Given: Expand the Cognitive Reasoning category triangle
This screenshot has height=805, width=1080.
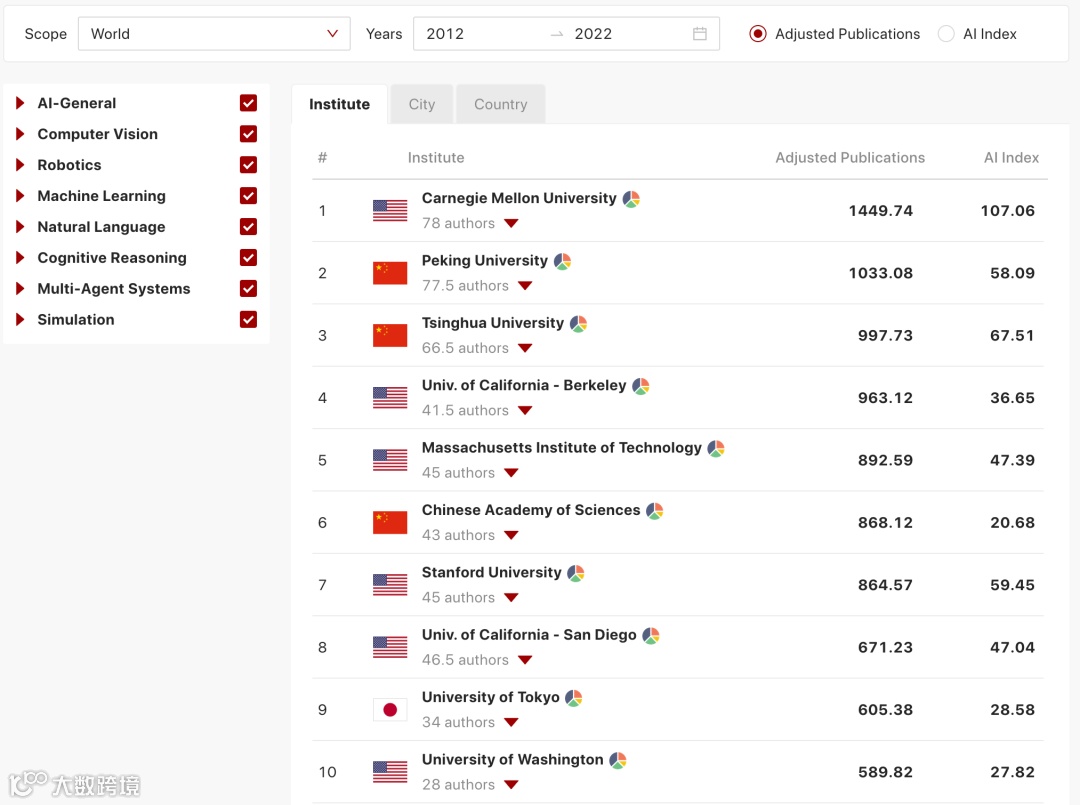Looking at the screenshot, I should tap(20, 258).
